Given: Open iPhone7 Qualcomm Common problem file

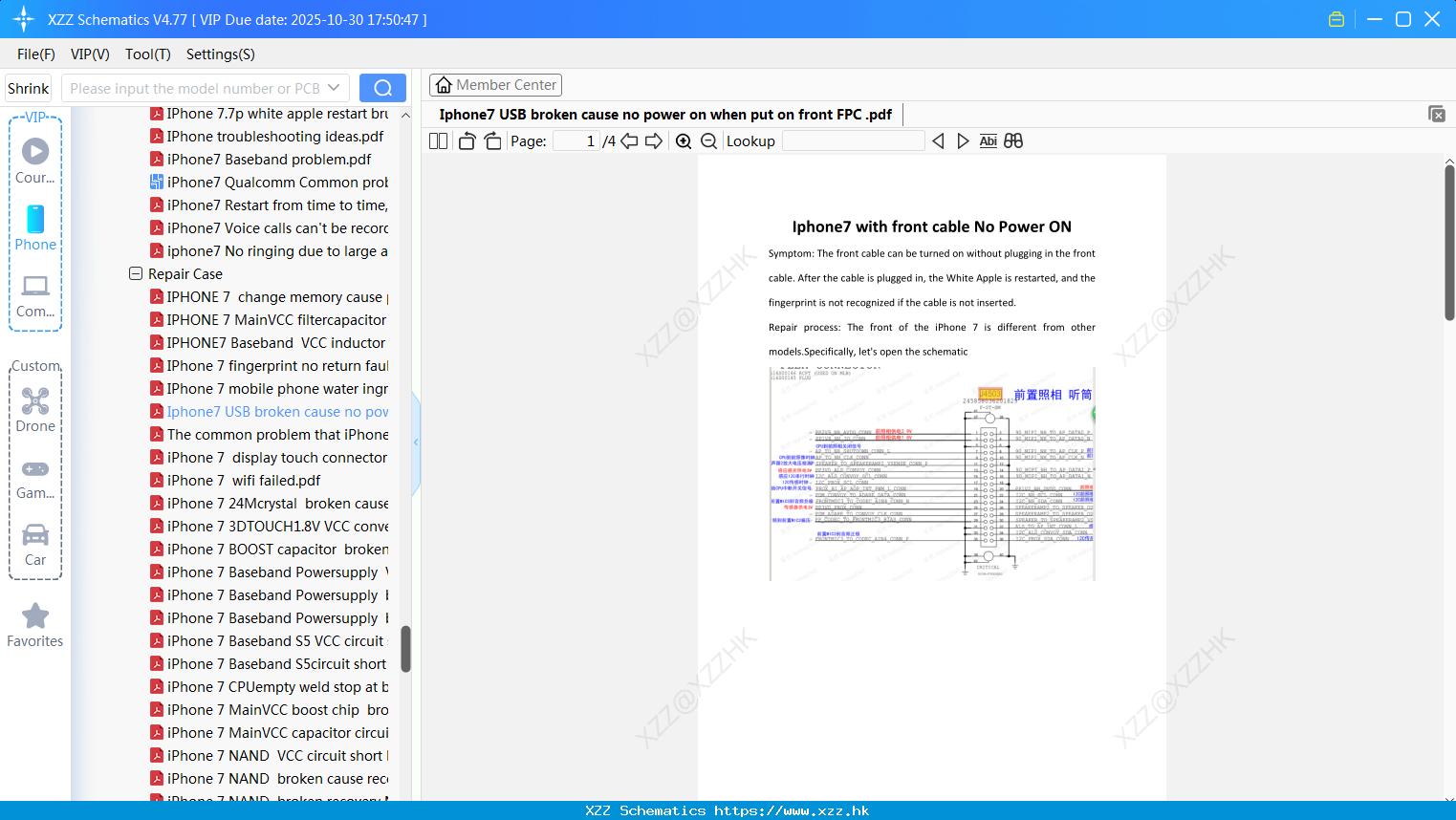Looking at the screenshot, I should coord(270,183).
